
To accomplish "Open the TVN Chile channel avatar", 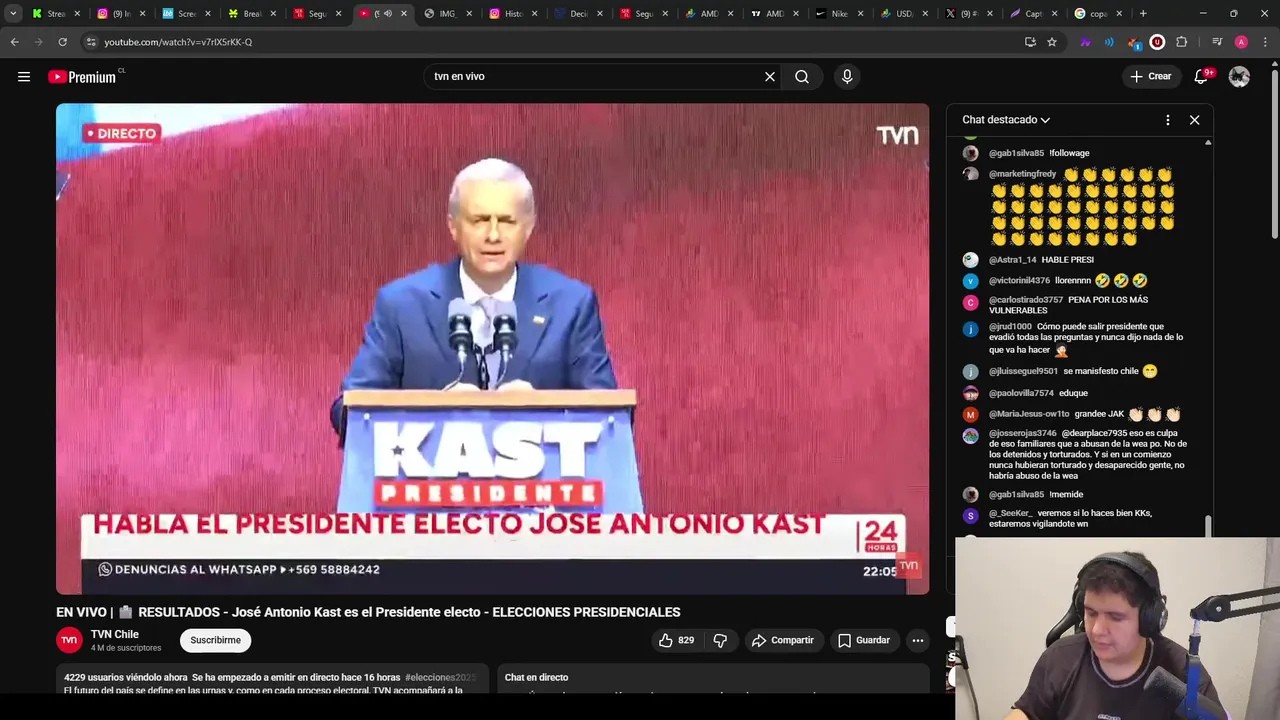I will [69, 640].
